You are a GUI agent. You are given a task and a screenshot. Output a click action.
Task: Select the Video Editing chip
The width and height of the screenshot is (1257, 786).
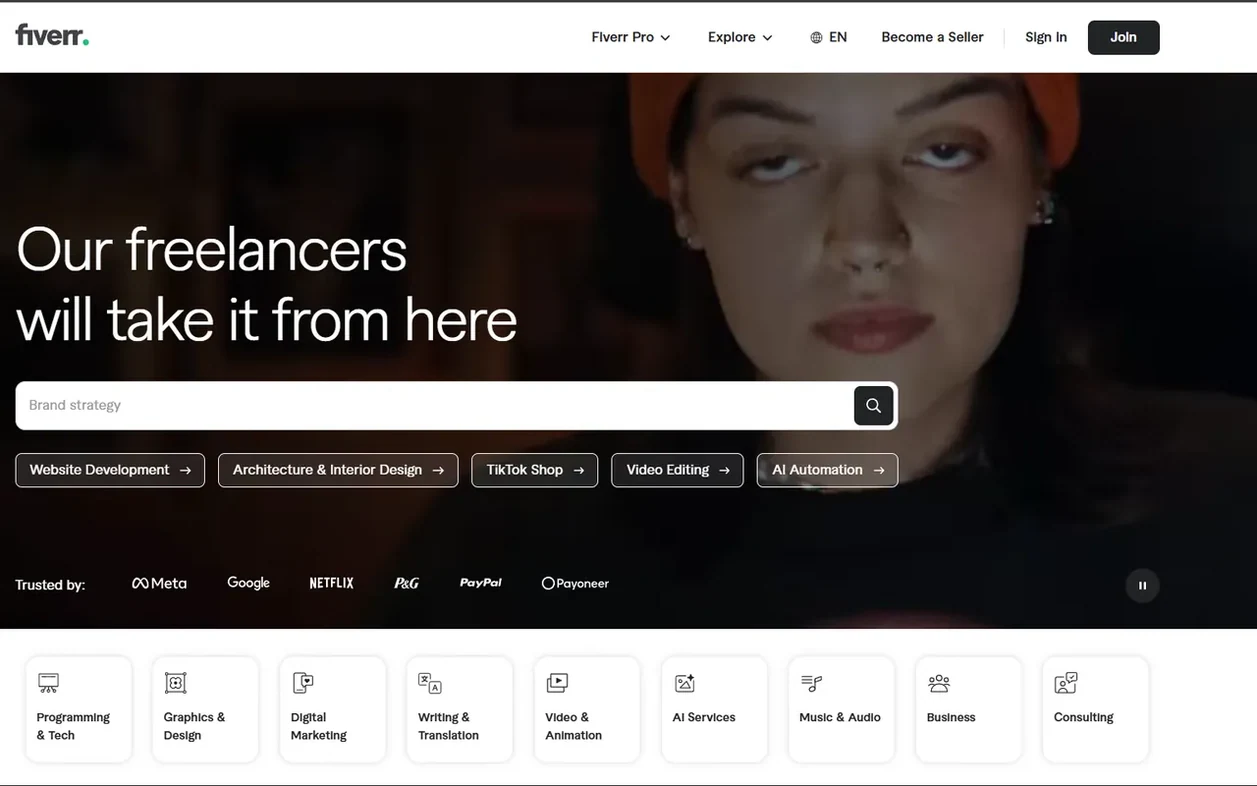point(677,470)
